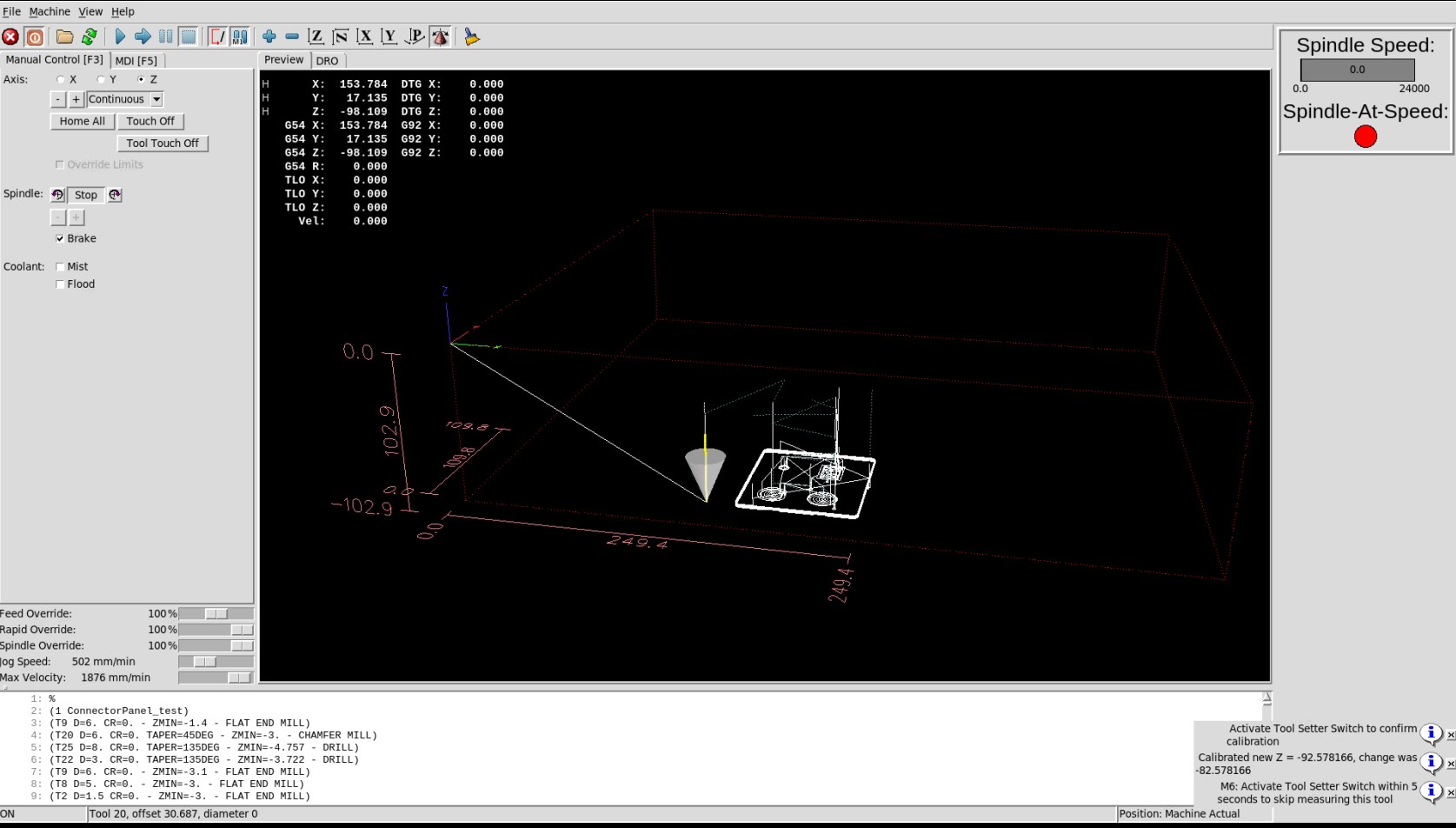
Task: Open the File menu
Action: point(11,11)
